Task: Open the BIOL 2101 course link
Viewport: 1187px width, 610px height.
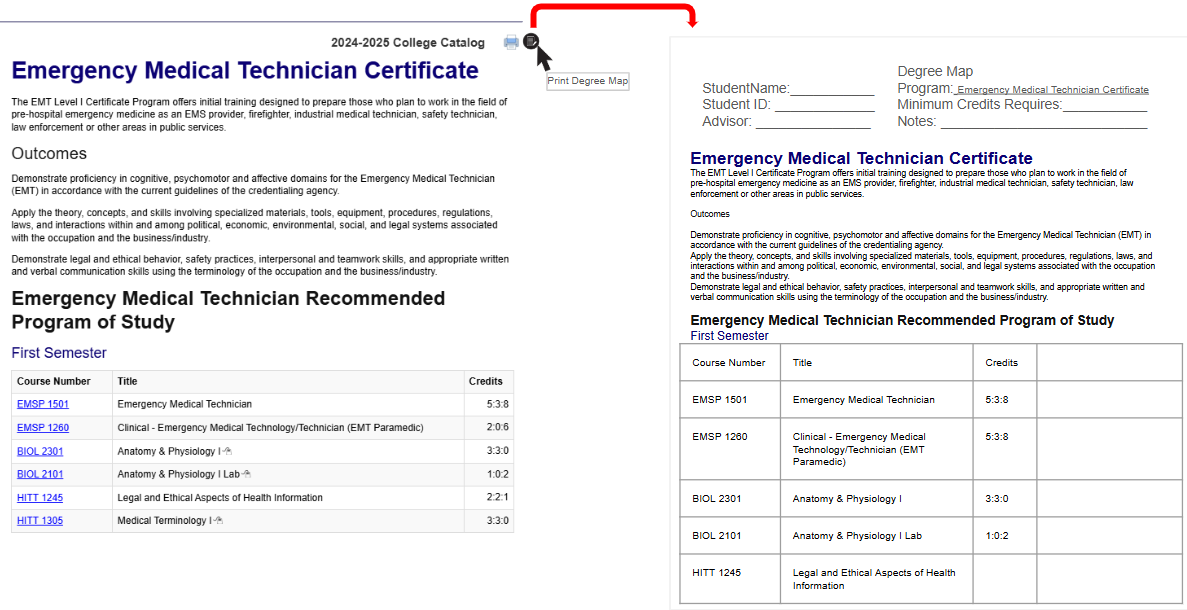Action: point(40,475)
